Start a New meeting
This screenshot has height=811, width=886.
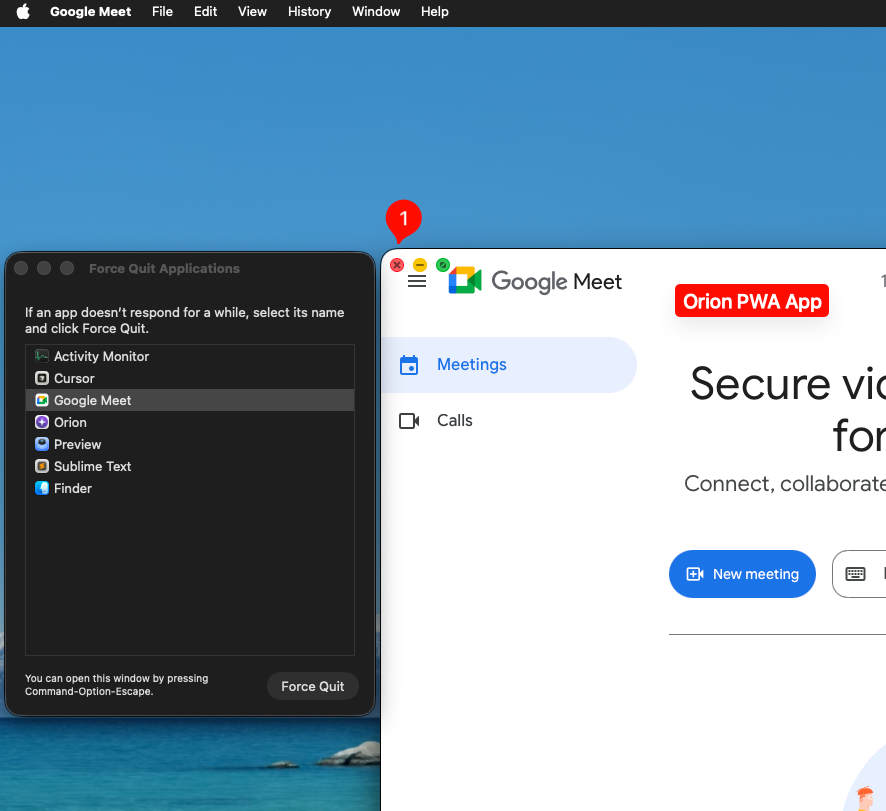click(x=742, y=574)
